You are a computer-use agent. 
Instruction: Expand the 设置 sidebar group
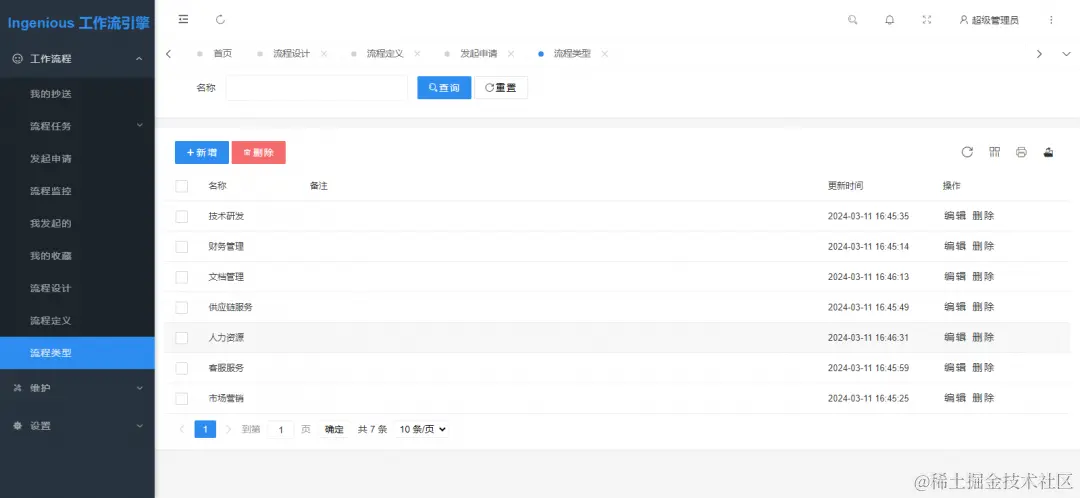point(77,426)
